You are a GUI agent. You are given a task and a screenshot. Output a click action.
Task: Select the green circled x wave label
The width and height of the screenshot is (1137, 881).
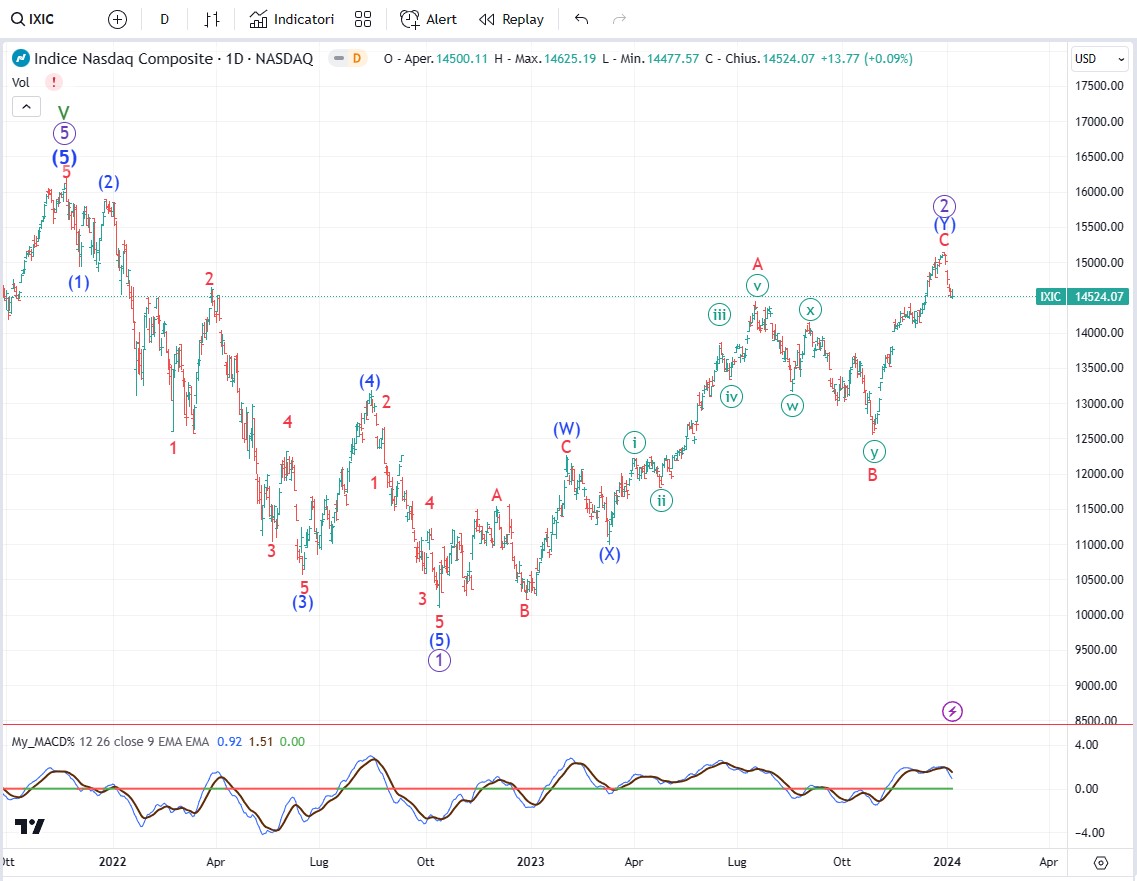(x=811, y=310)
